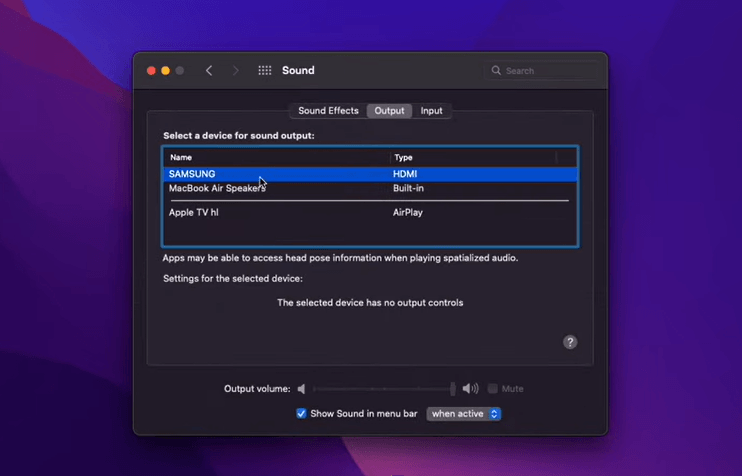This screenshot has height=476, width=742.
Task: Go back with the left chevron
Action: pos(209,71)
